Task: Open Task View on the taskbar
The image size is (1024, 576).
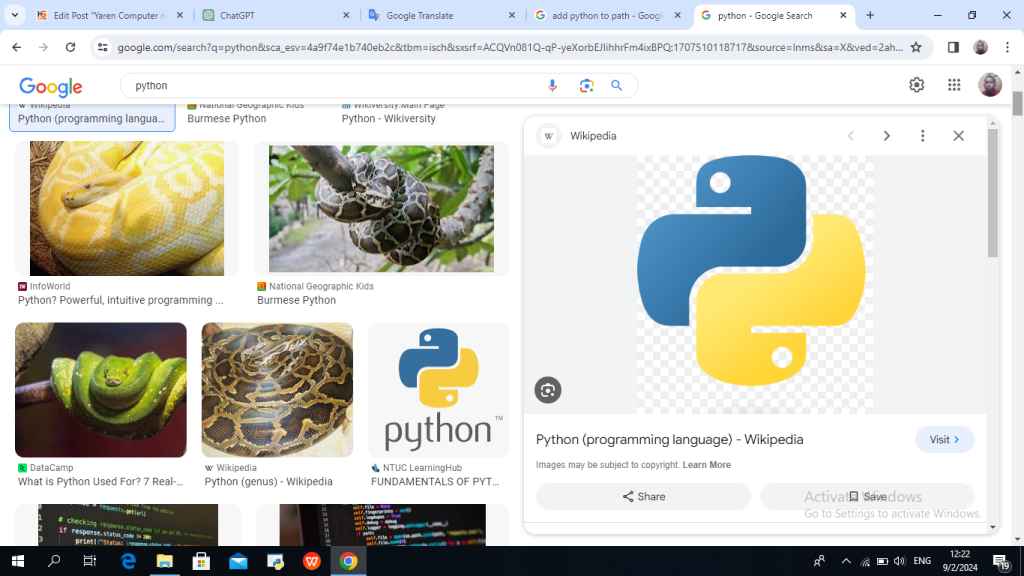Action: pos(90,561)
